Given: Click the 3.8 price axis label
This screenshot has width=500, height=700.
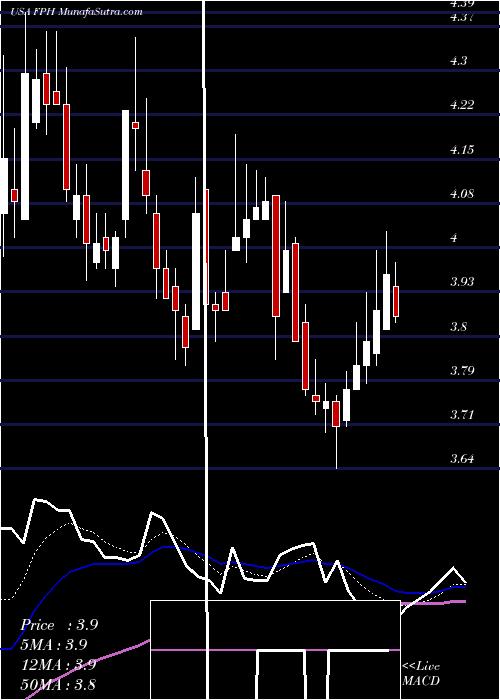Looking at the screenshot, I should pyautogui.click(x=458, y=326).
